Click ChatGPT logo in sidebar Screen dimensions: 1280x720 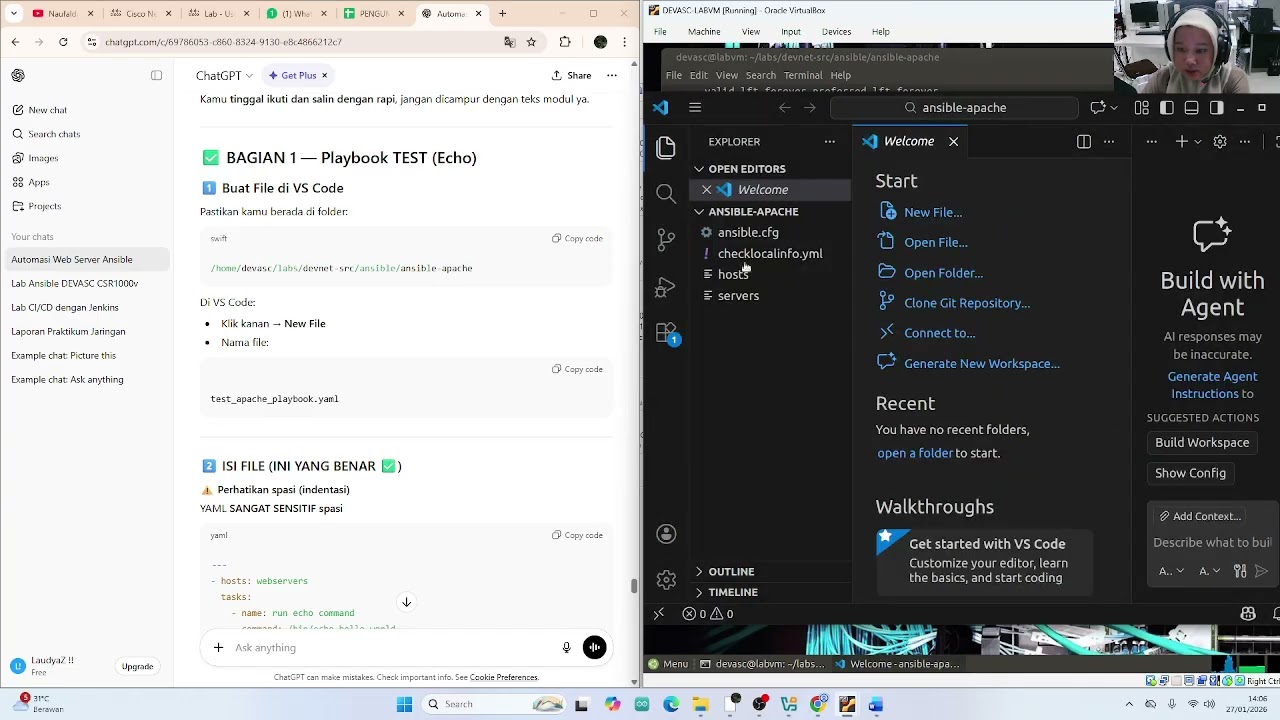[18, 76]
